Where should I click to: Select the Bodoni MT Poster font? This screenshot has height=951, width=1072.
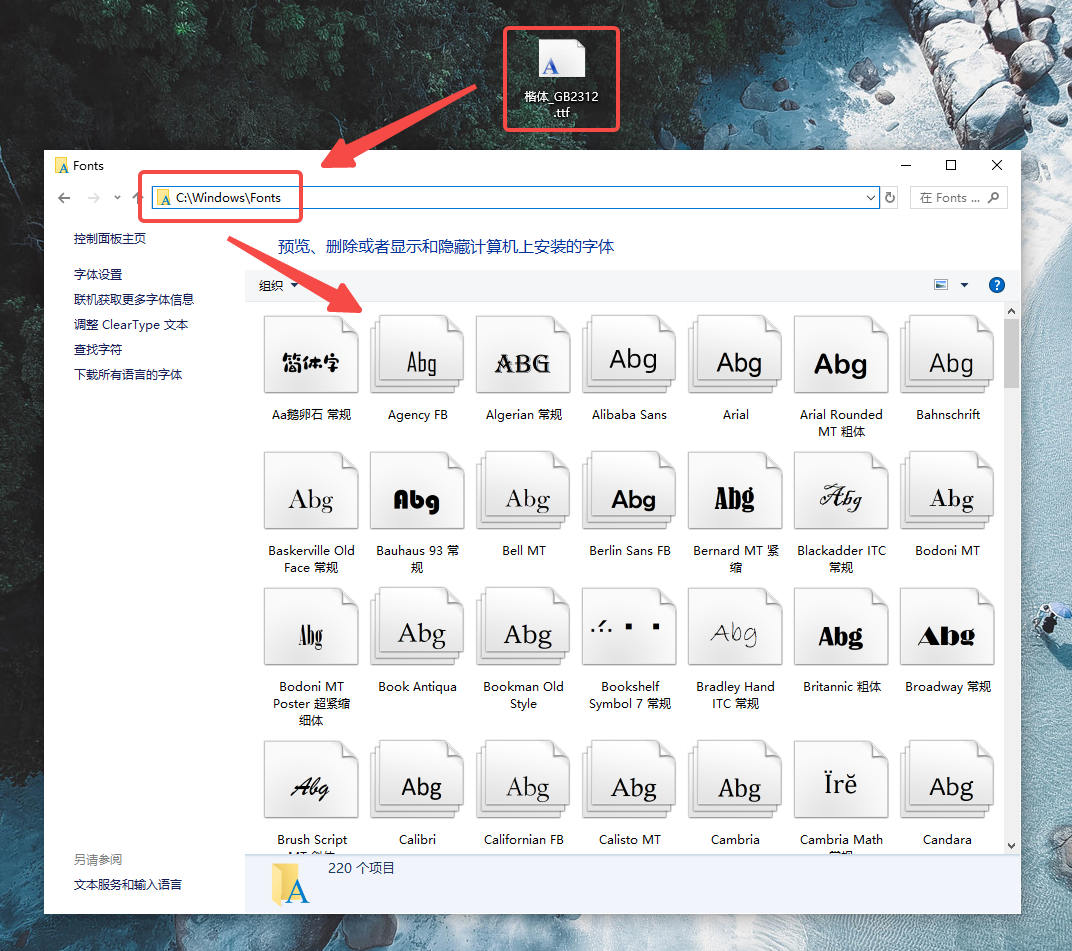pyautogui.click(x=311, y=658)
